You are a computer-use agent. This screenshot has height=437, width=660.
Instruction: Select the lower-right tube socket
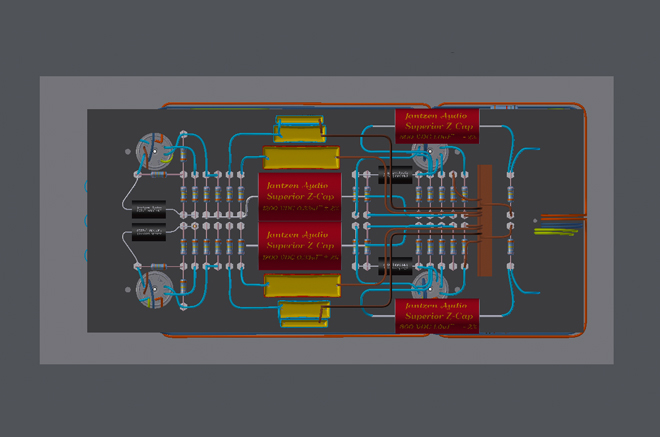(x=430, y=284)
